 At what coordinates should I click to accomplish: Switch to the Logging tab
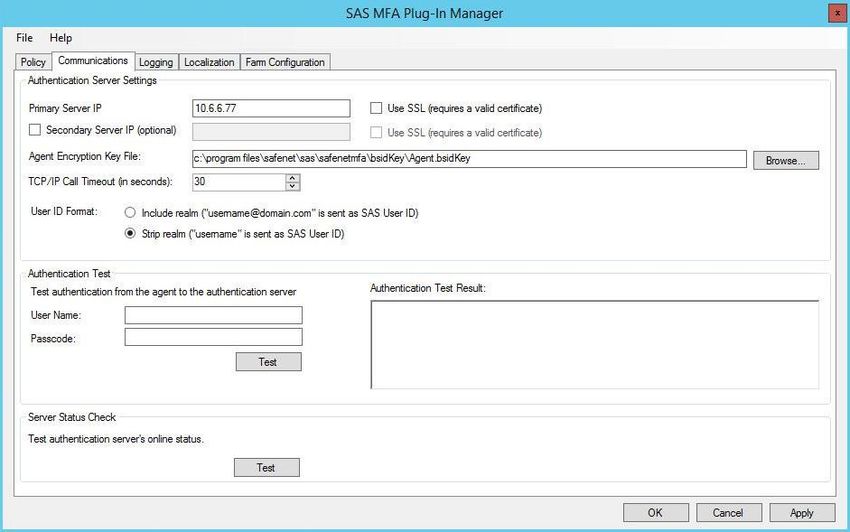tap(156, 62)
